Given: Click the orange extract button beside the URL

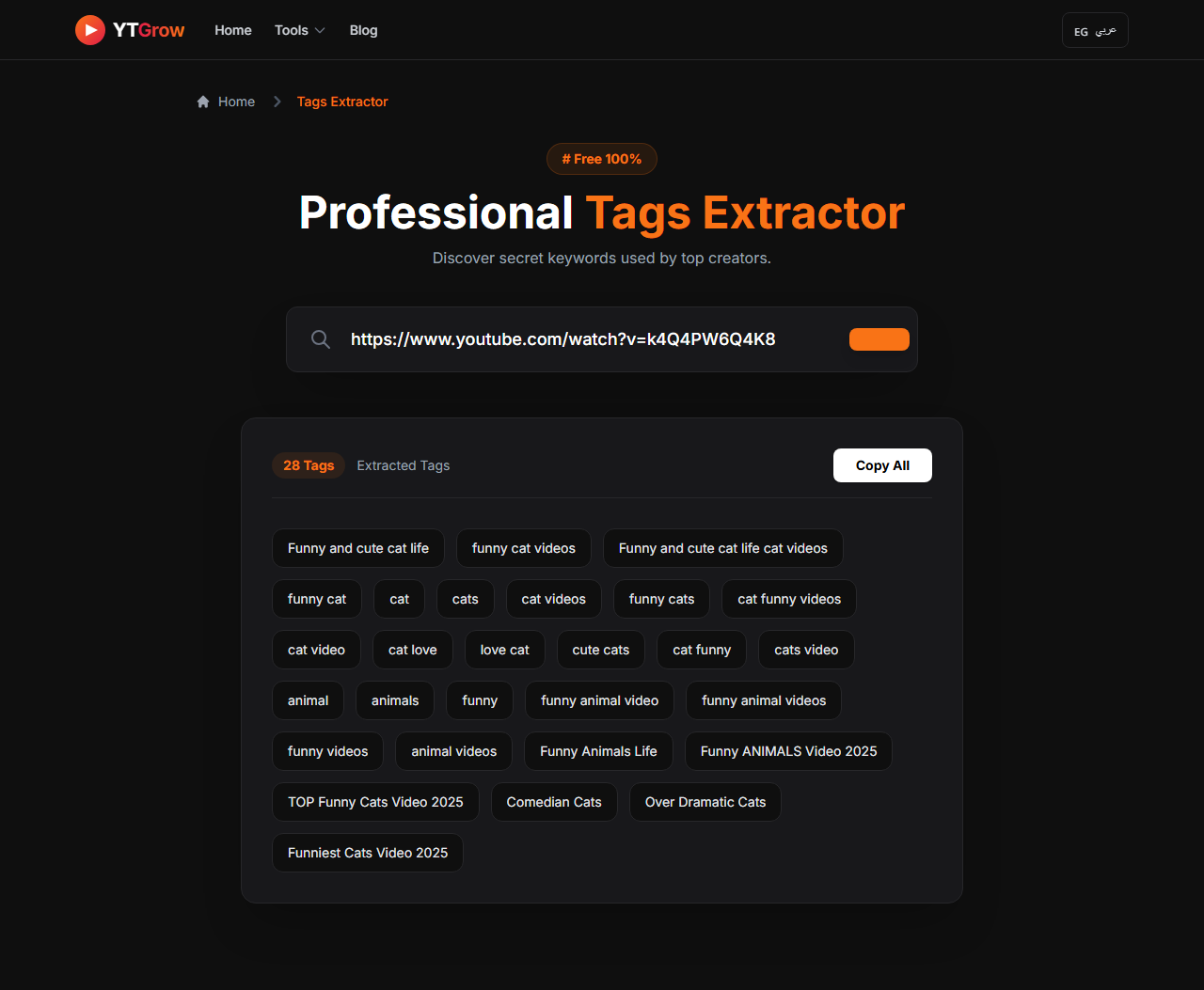Looking at the screenshot, I should (x=879, y=338).
